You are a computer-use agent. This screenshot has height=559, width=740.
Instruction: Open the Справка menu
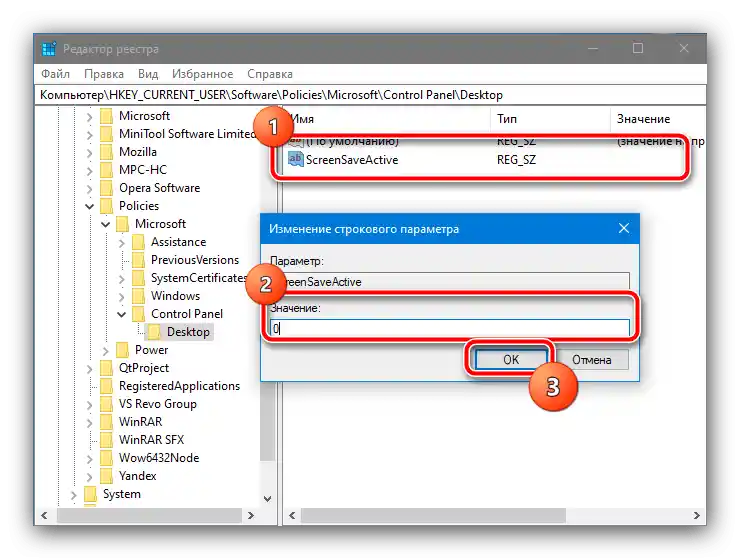pos(270,74)
